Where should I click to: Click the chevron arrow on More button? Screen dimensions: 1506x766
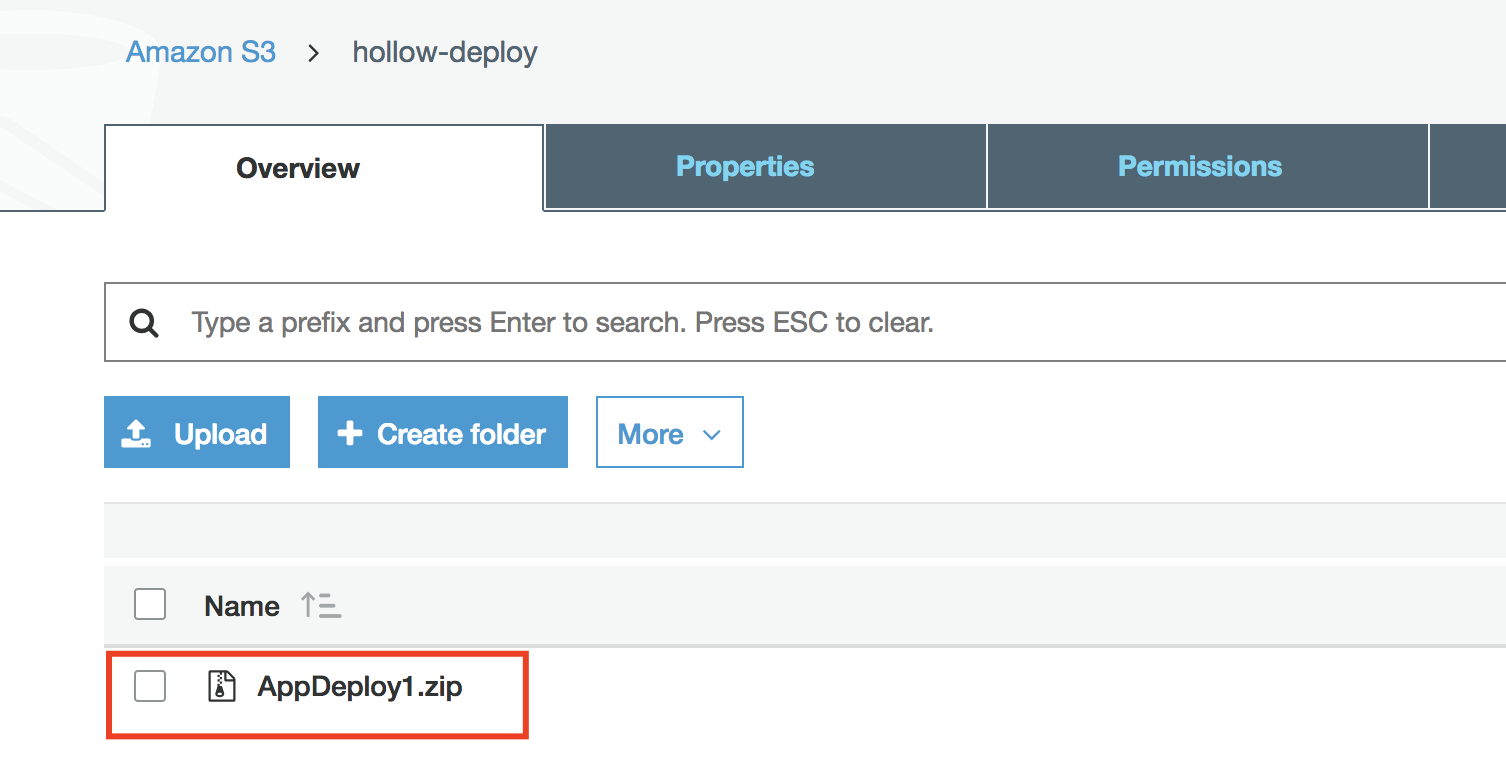(712, 434)
